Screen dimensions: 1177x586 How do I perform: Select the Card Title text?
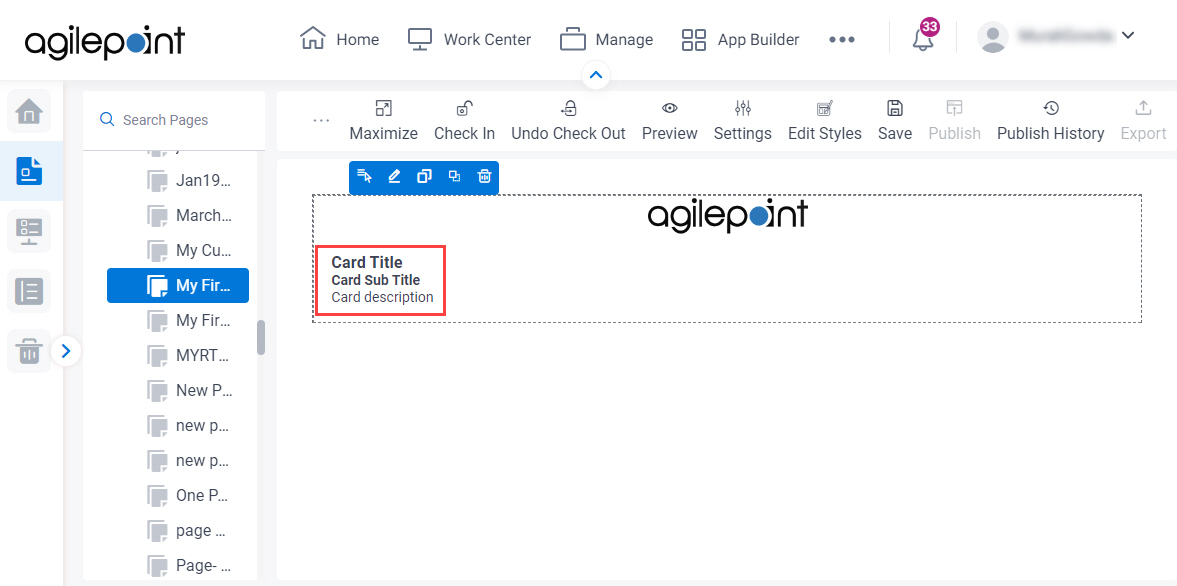click(x=367, y=263)
